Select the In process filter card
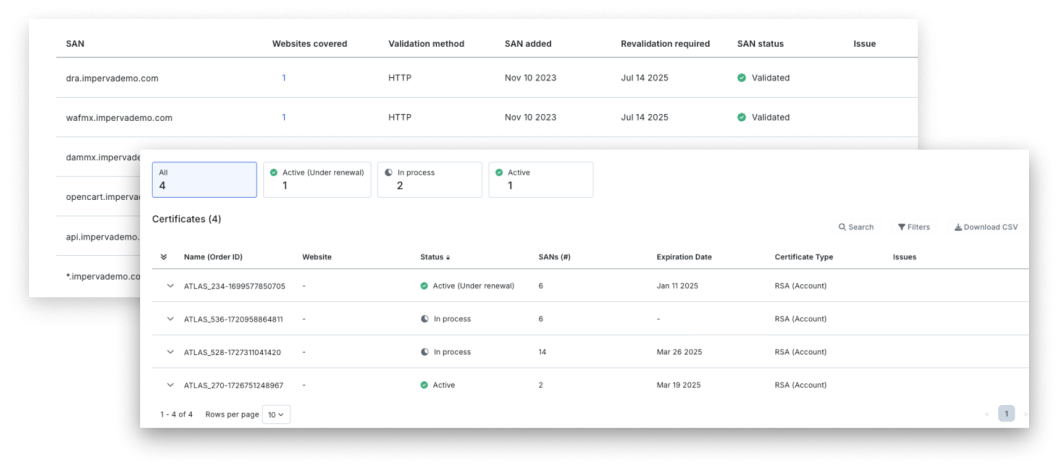The image size is (1058, 466). coord(429,180)
